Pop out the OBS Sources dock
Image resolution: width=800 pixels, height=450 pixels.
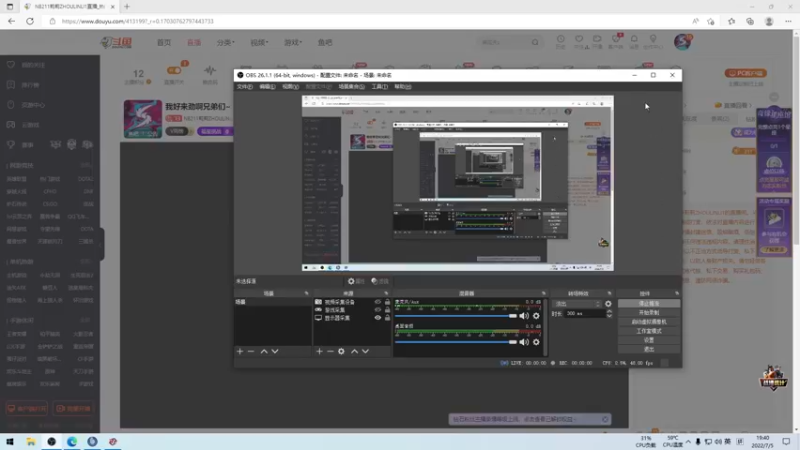click(x=386, y=293)
